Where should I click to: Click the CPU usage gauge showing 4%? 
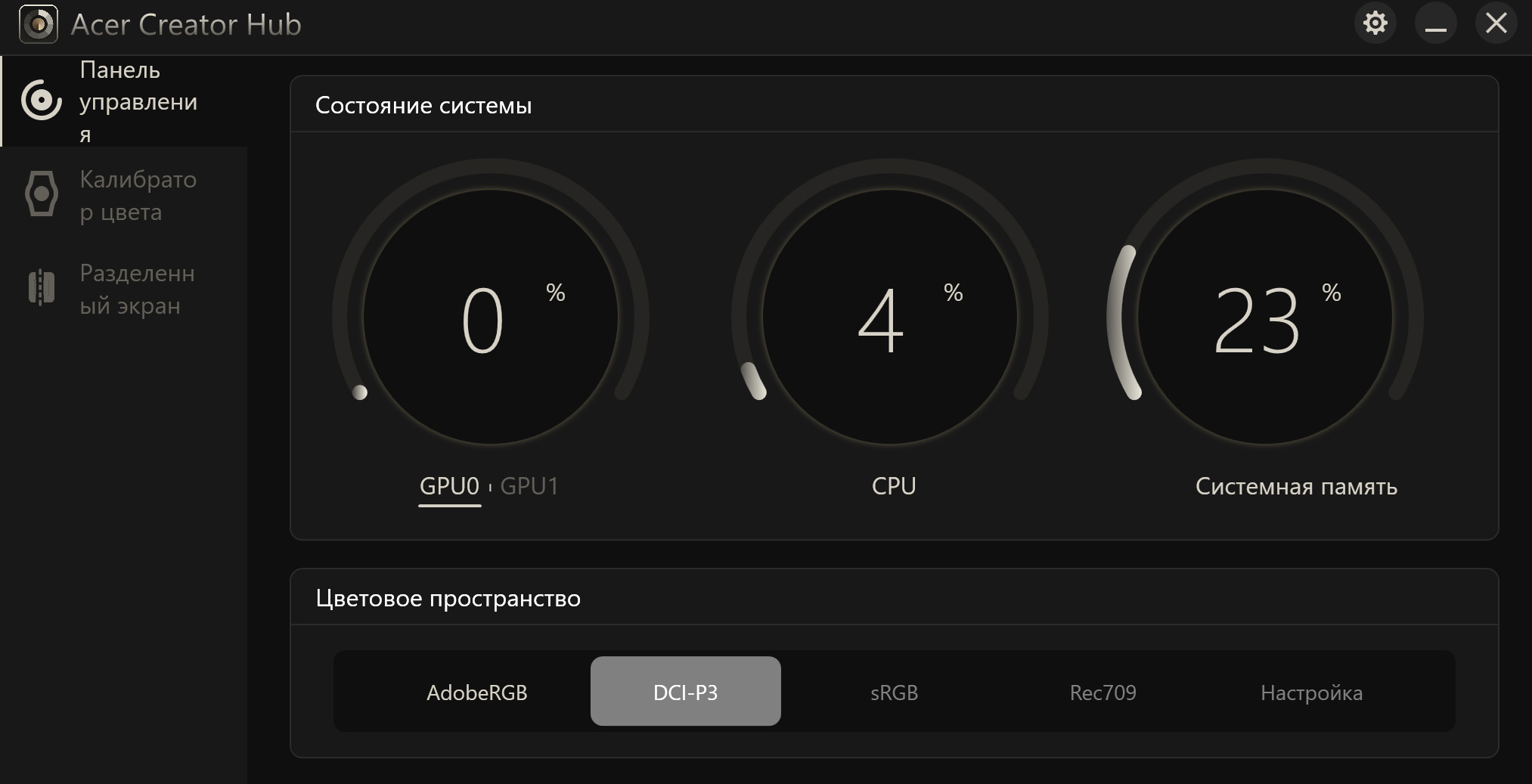[x=889, y=318]
